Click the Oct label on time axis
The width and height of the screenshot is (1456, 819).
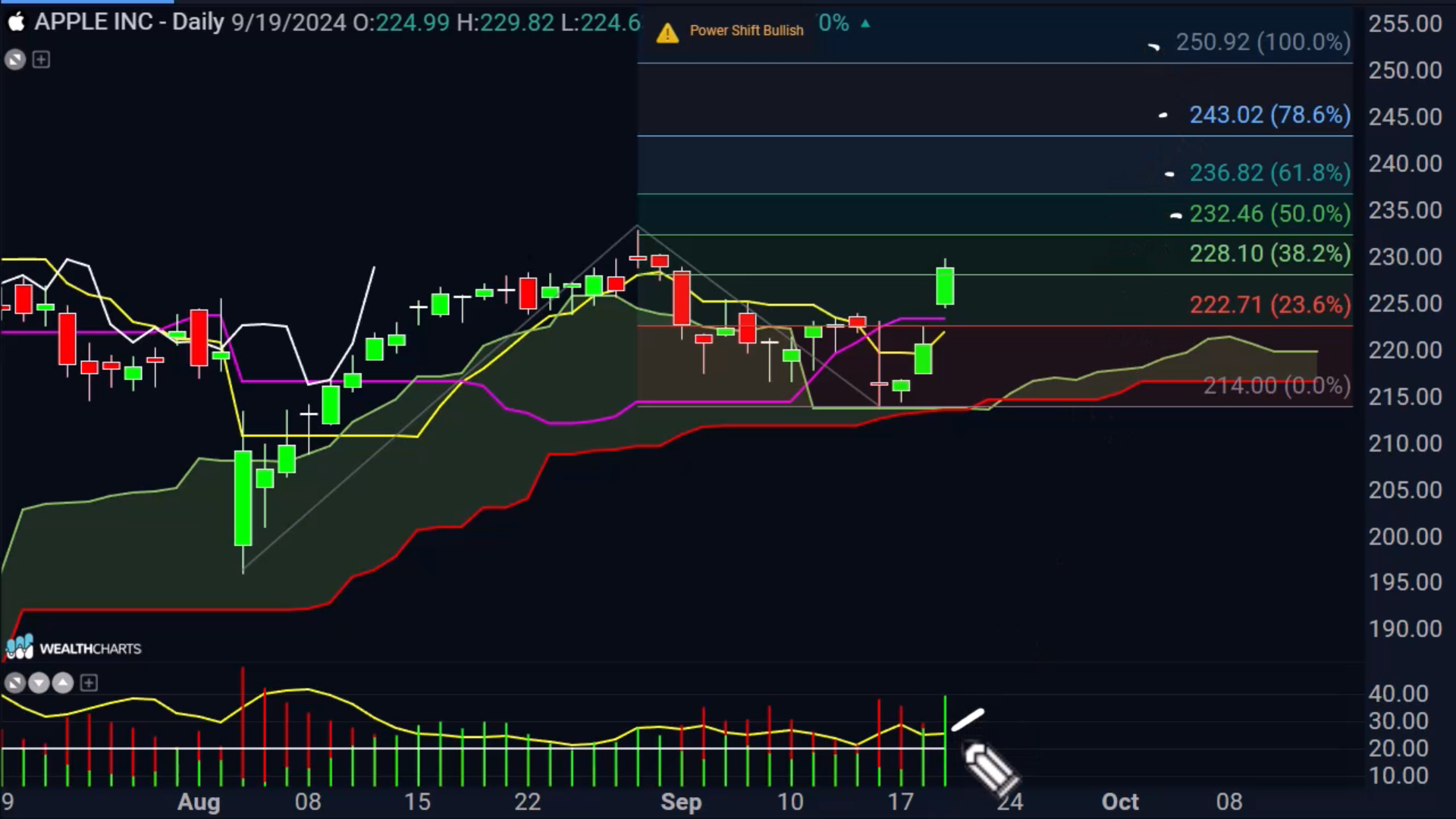pos(1120,802)
